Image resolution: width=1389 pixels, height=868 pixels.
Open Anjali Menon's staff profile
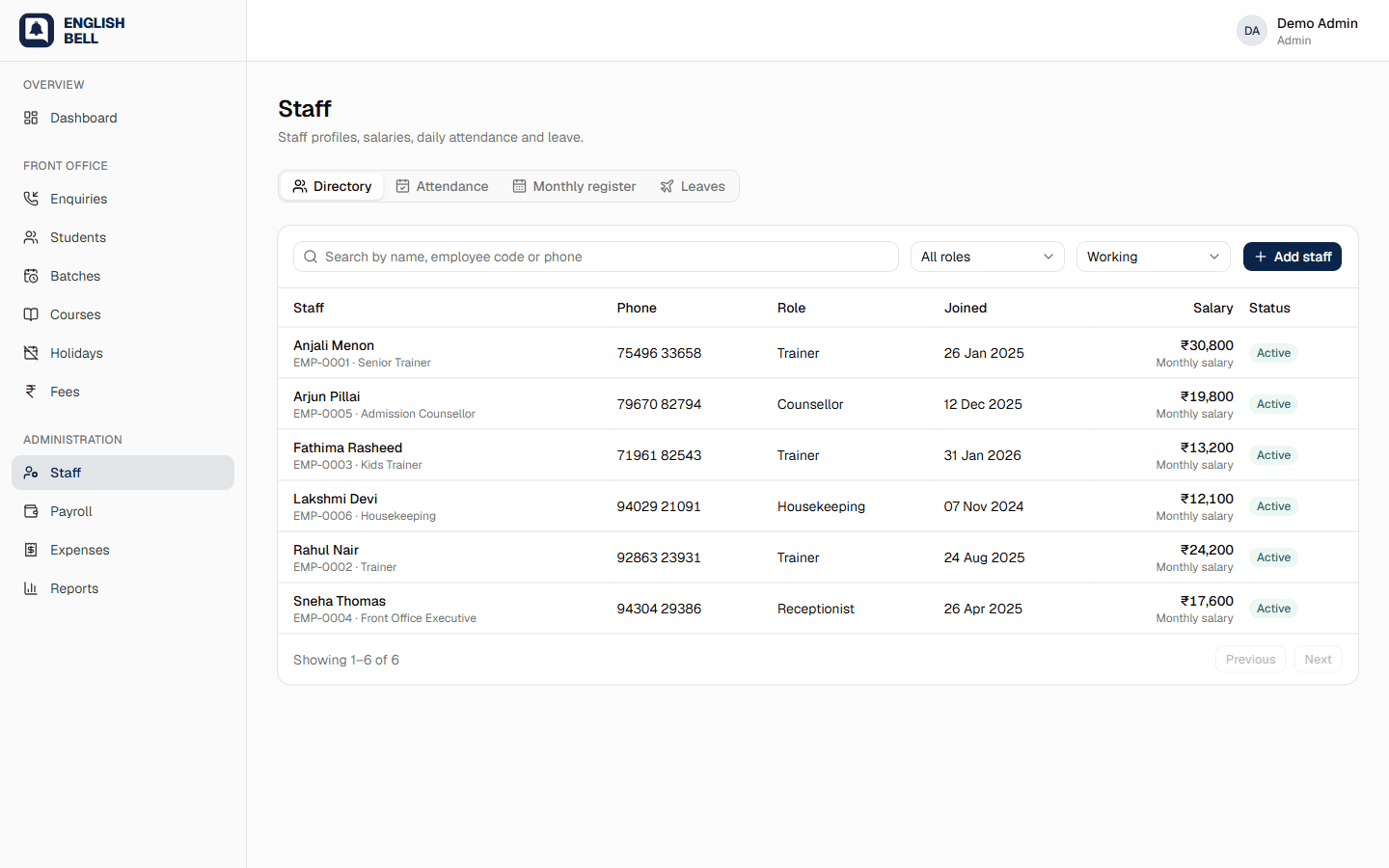point(334,345)
